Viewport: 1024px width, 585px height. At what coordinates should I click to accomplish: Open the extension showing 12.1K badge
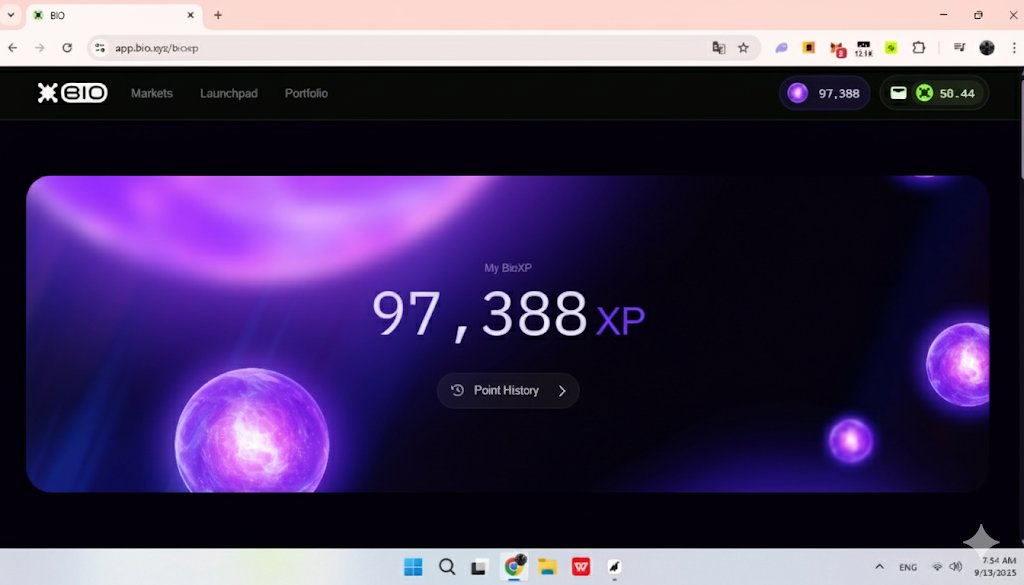pyautogui.click(x=863, y=49)
